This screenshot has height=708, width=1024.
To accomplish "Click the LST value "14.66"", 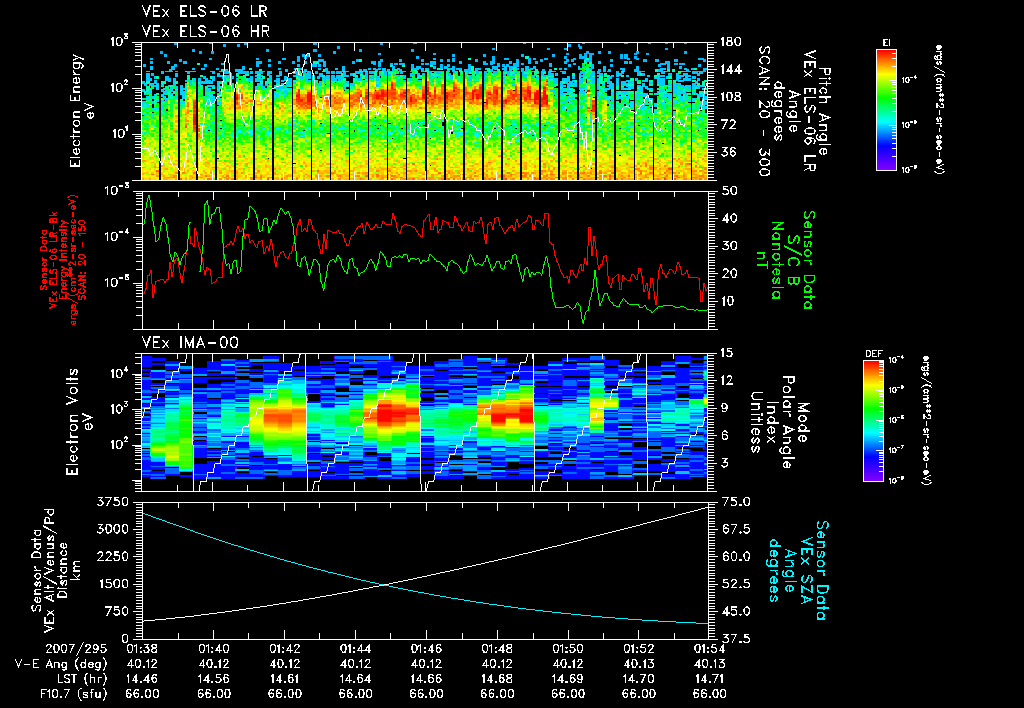I will 426,679.
